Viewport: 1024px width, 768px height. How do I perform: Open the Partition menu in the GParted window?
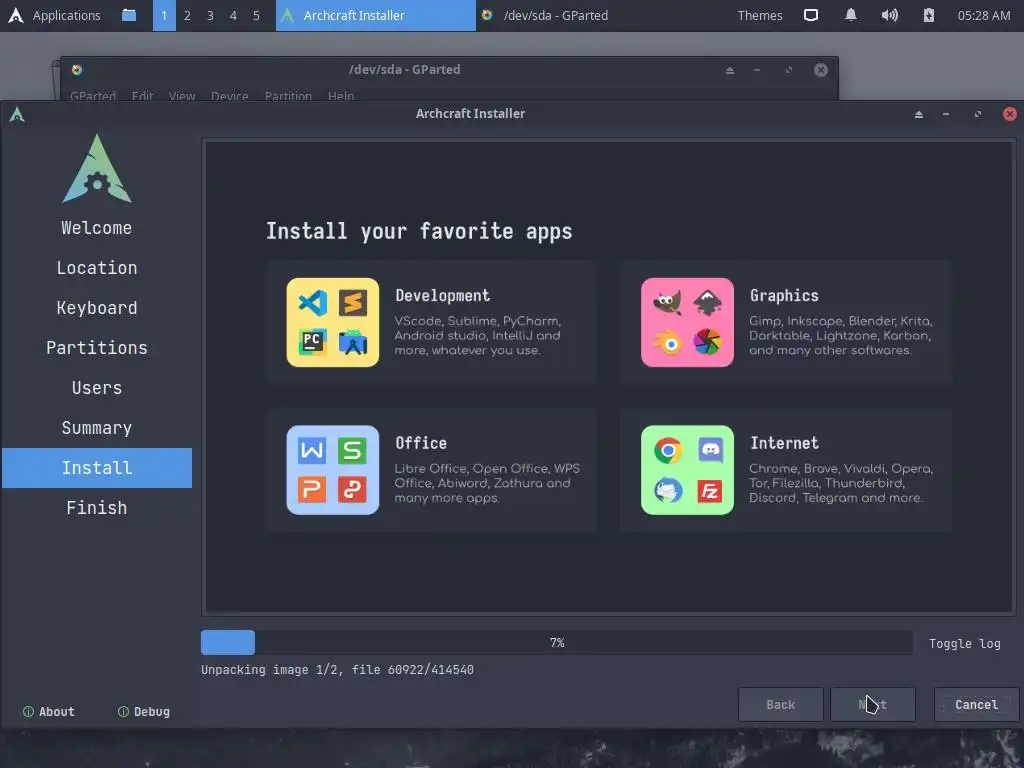point(288,95)
